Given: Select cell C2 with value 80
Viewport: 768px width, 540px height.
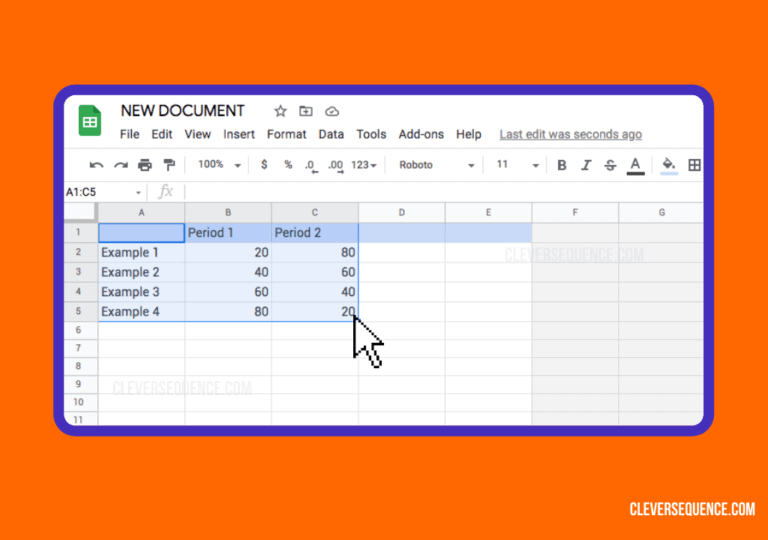Looking at the screenshot, I should (315, 252).
